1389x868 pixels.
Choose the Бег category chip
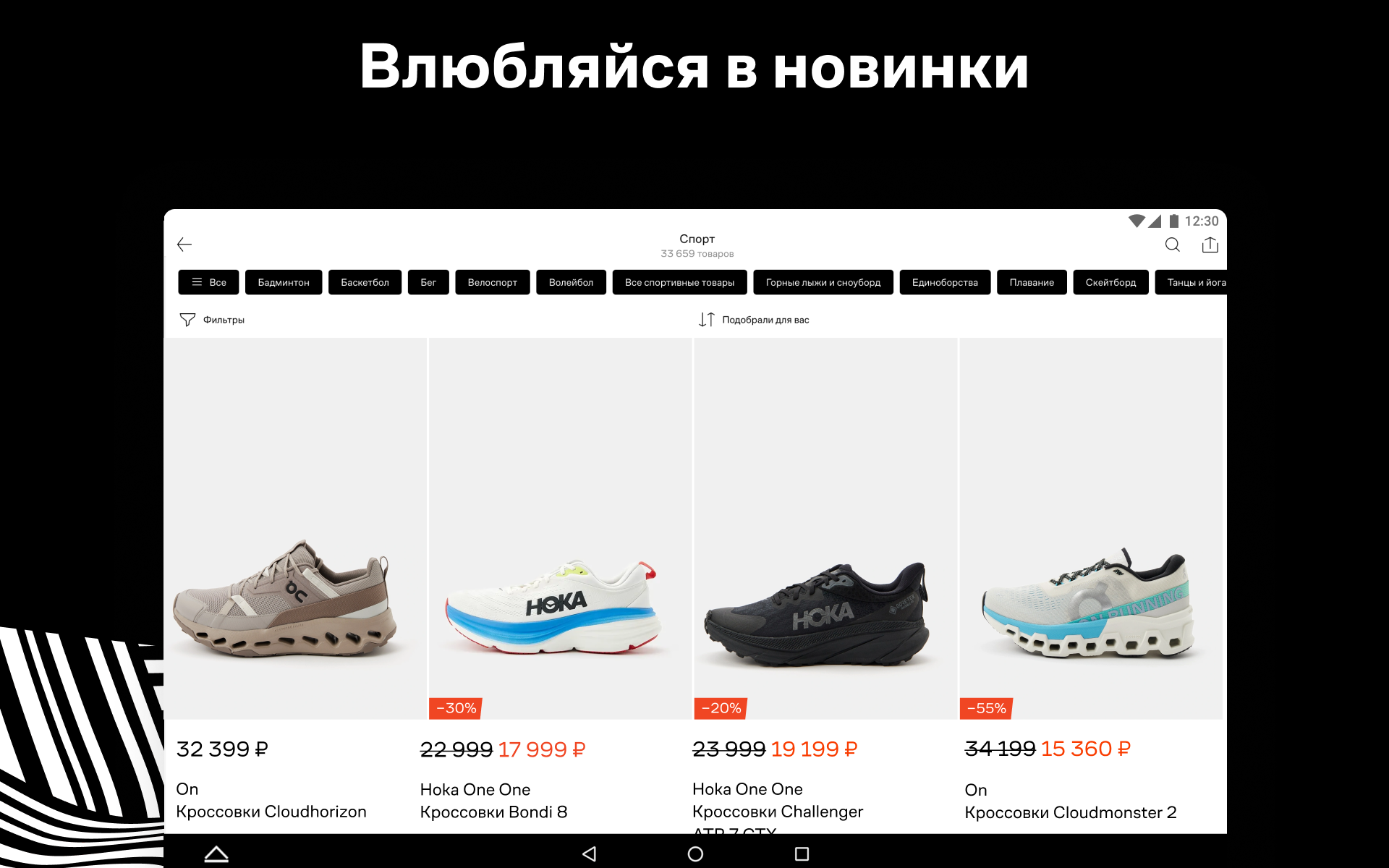click(428, 282)
